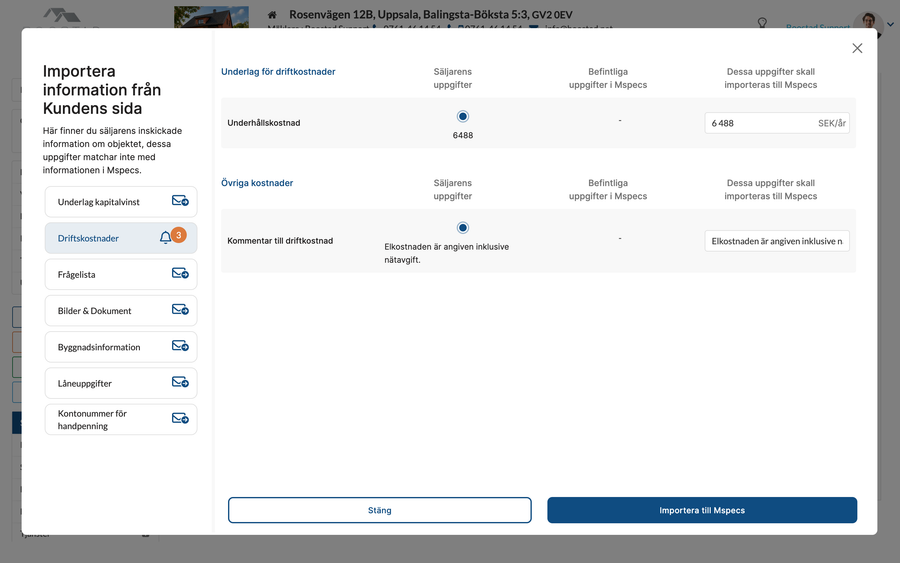
Task: Click the Underhållskostnad row label
Action: [x=263, y=123]
